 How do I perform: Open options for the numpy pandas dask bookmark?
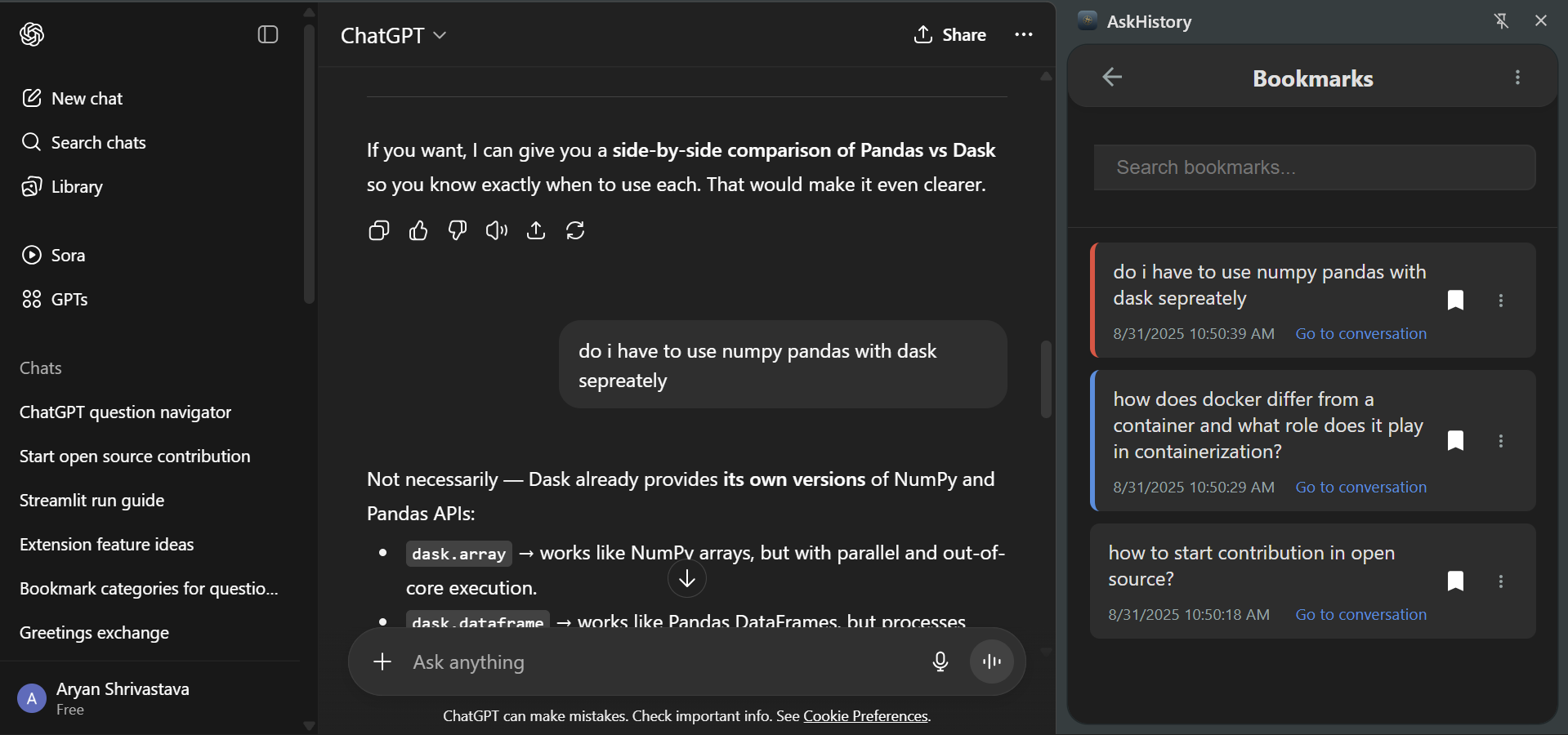[1501, 301]
